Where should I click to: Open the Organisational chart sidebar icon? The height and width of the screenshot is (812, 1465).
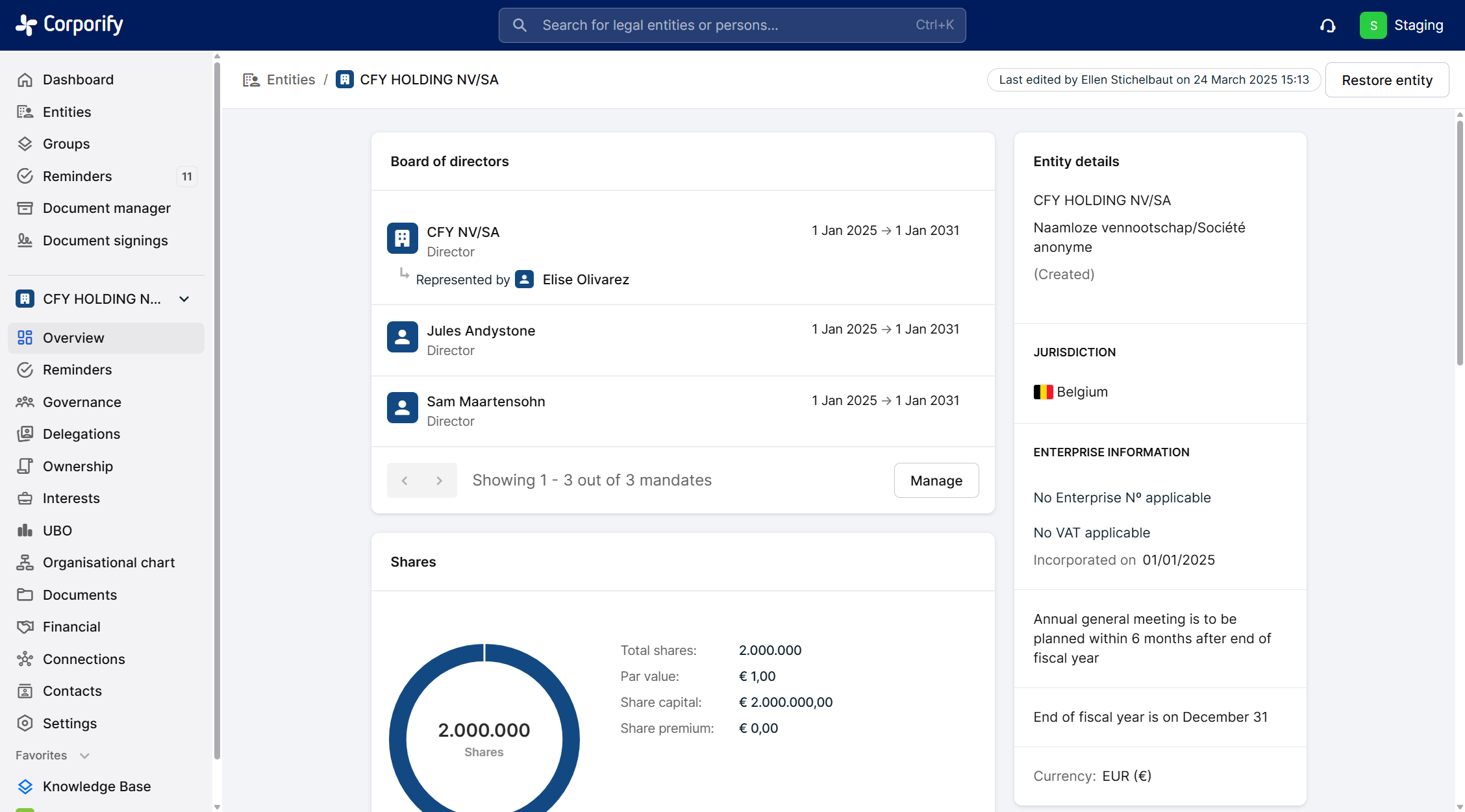pyautogui.click(x=25, y=563)
